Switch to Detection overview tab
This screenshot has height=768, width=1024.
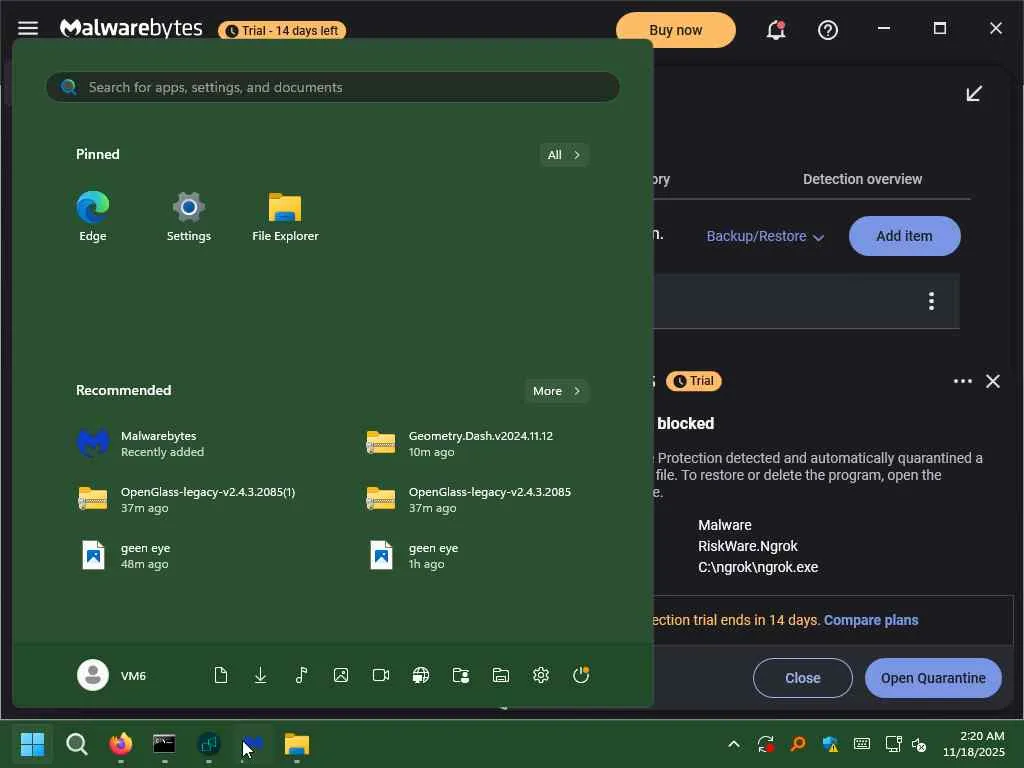click(862, 179)
